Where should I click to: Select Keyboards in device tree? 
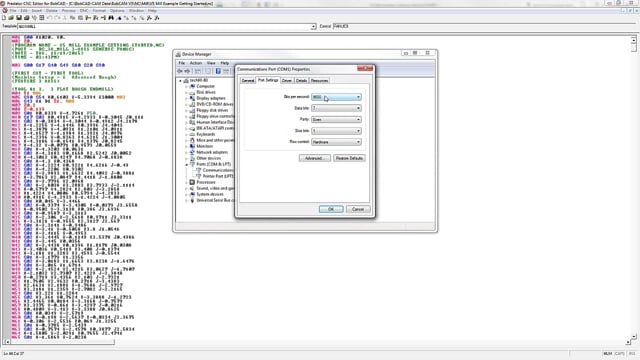(x=205, y=134)
